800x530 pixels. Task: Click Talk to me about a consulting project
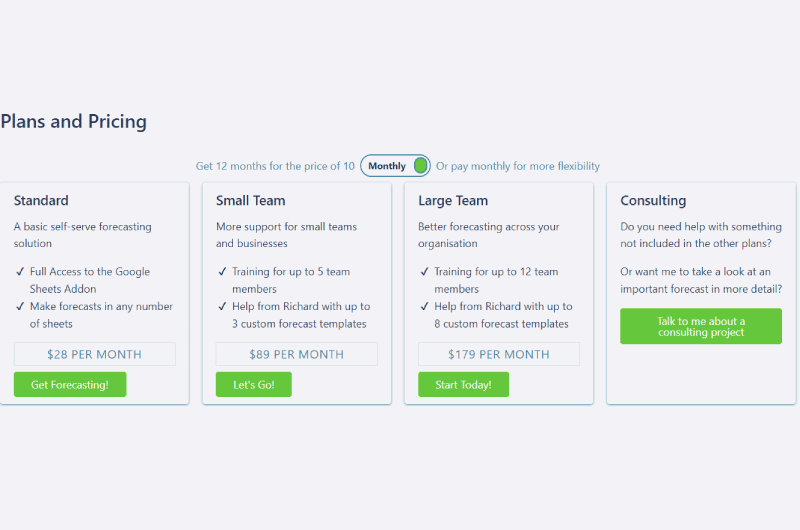(701, 326)
